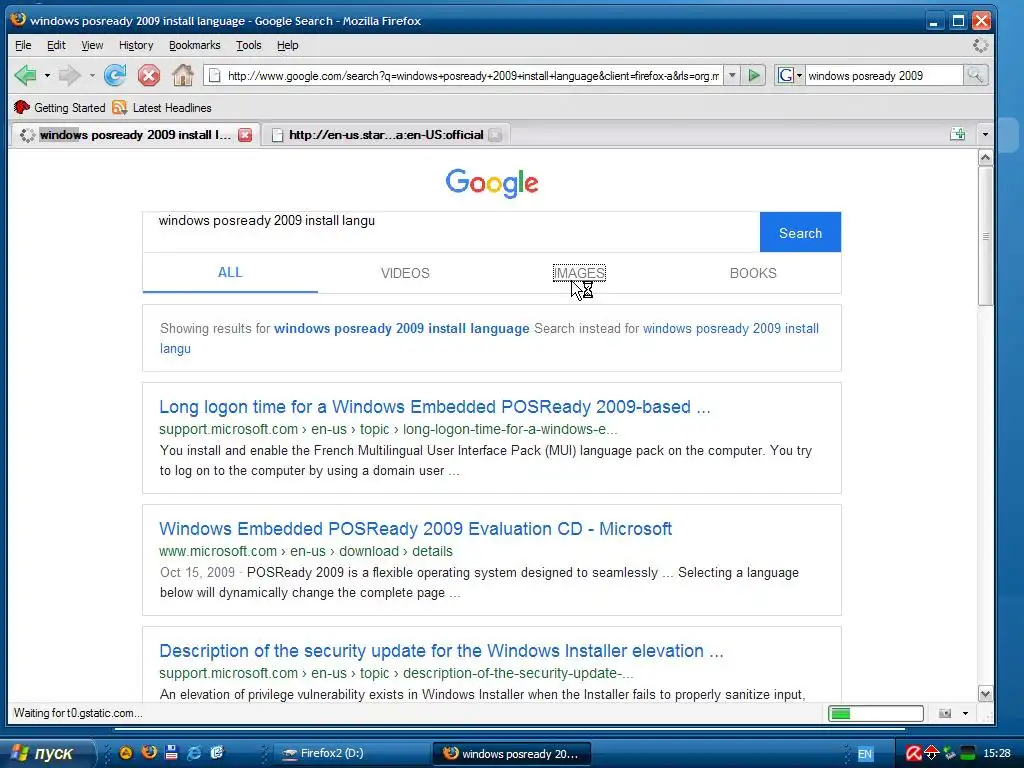Open the Tools menu
Screen dimensions: 1024x768
coord(248,45)
